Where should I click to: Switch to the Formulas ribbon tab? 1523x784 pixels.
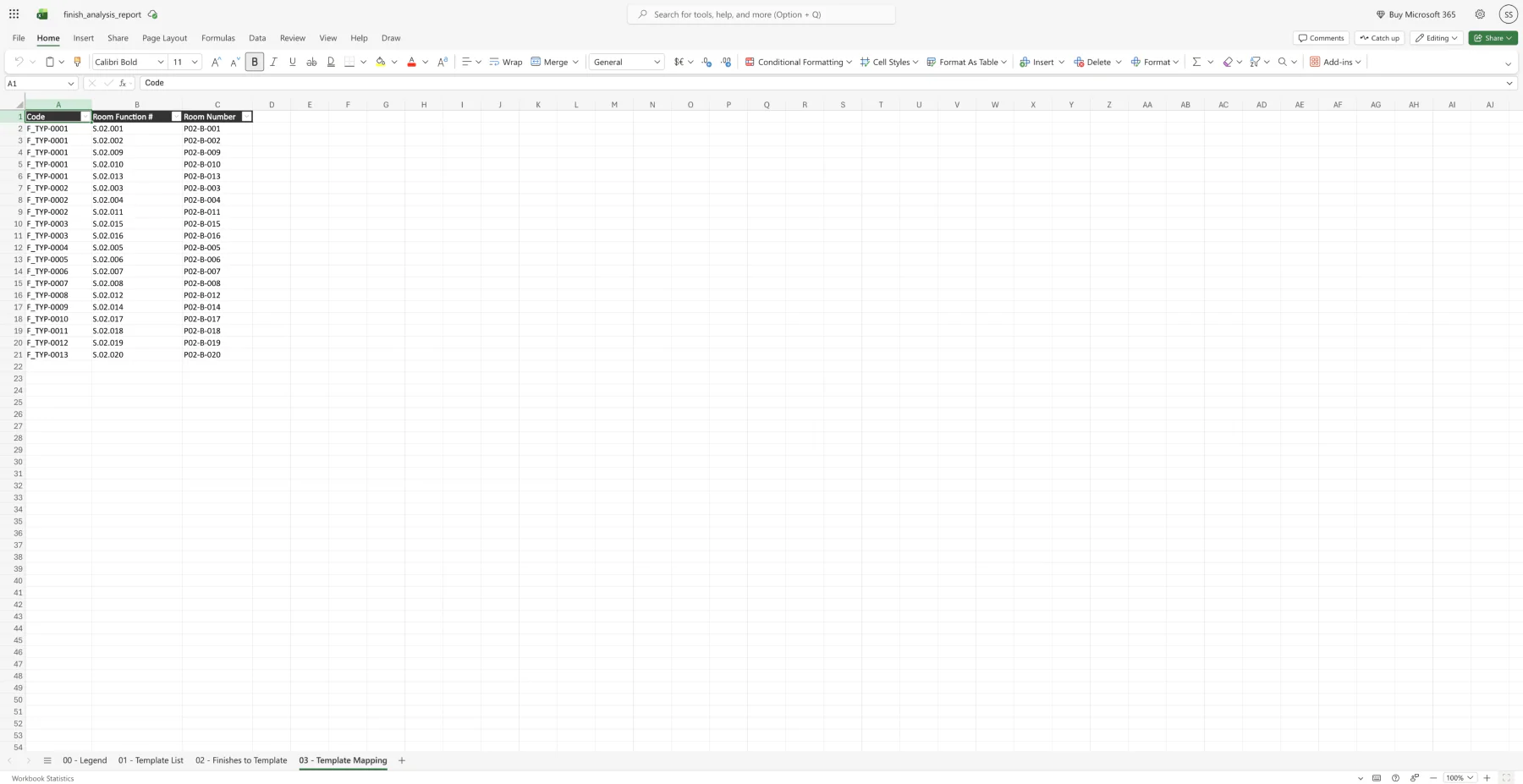(x=217, y=38)
